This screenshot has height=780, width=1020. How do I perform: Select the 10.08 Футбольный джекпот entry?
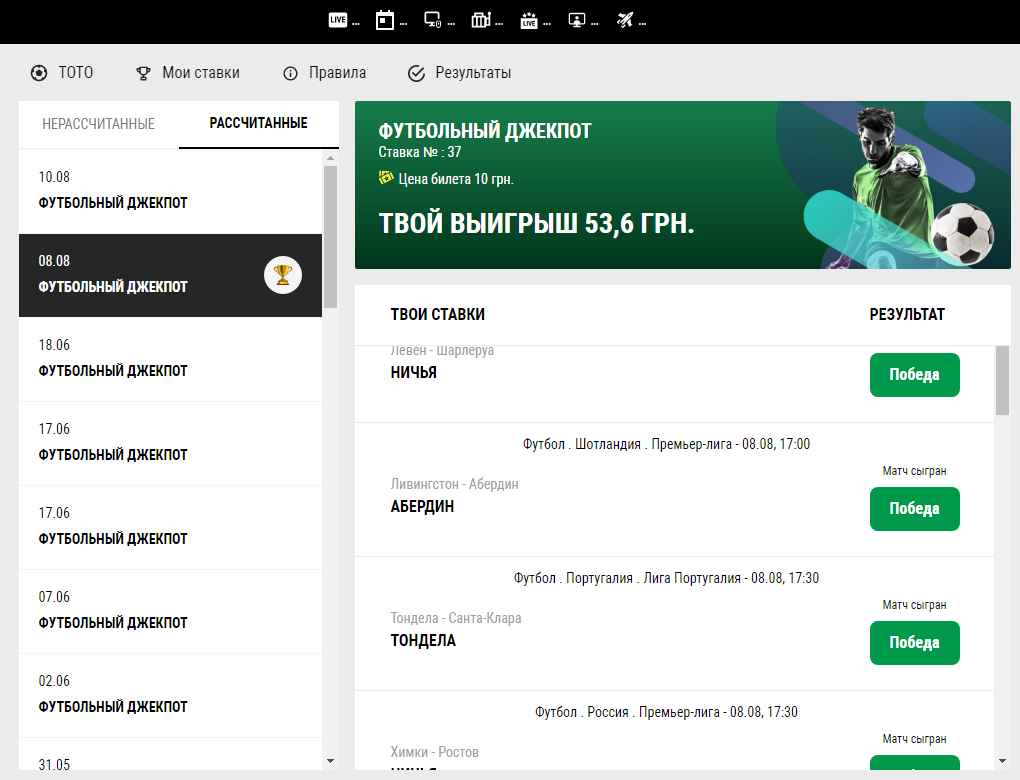pos(170,191)
